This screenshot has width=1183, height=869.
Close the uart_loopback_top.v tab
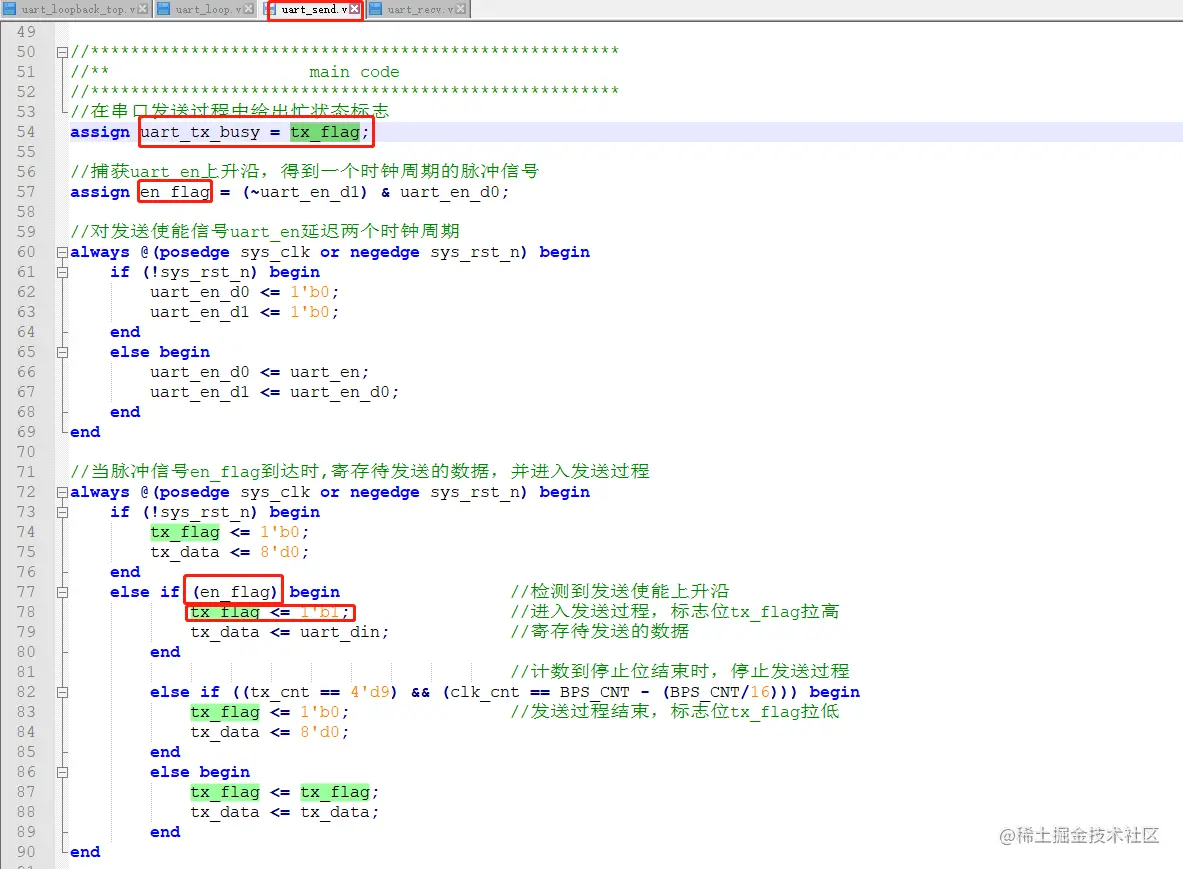(143, 9)
